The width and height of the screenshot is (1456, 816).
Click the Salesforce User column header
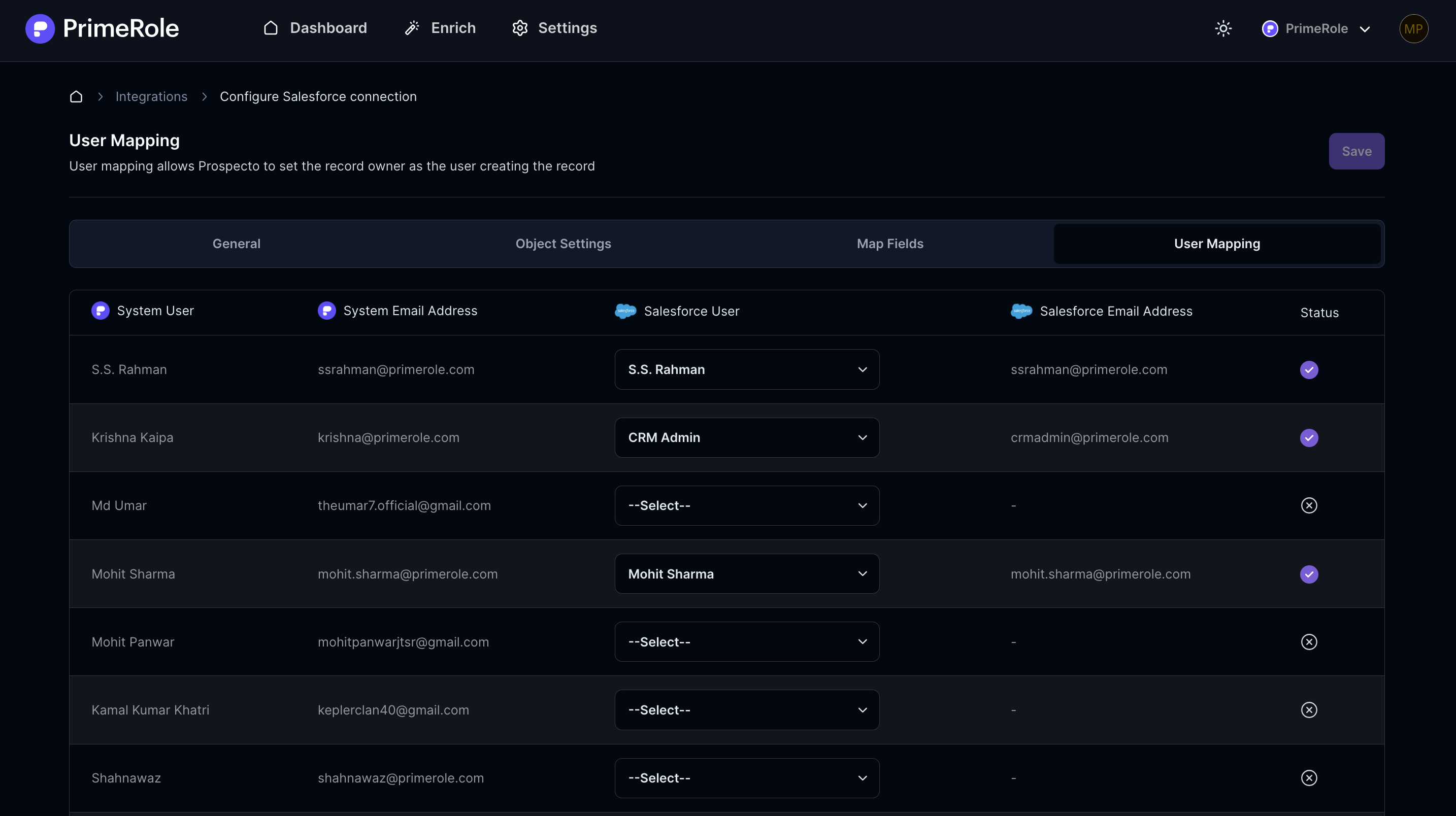692,312
